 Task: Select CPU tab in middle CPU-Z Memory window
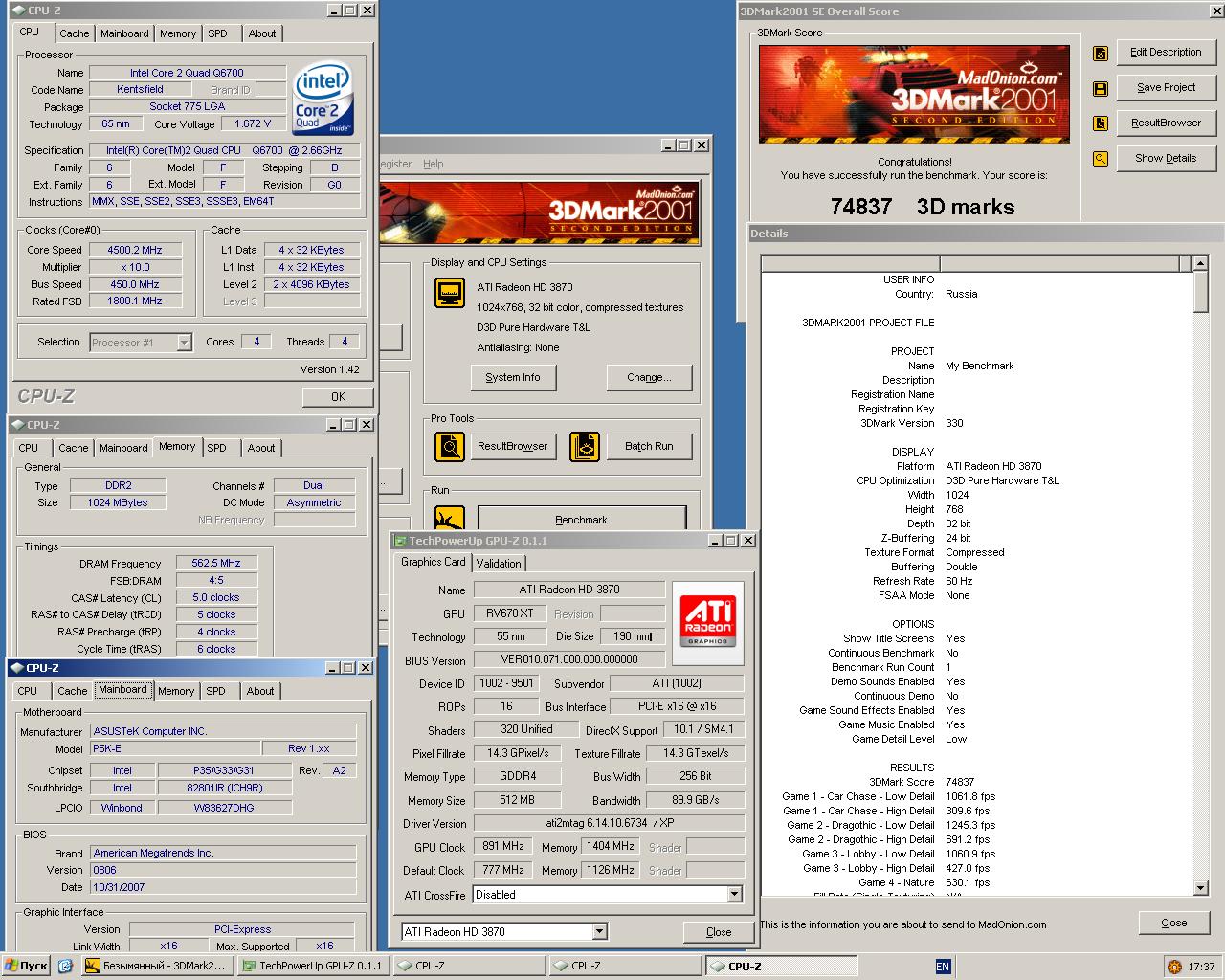29,448
